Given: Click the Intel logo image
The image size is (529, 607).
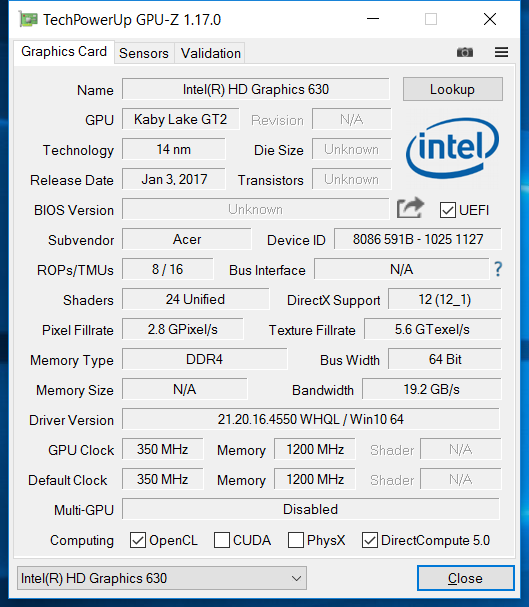Looking at the screenshot, I should point(452,148).
